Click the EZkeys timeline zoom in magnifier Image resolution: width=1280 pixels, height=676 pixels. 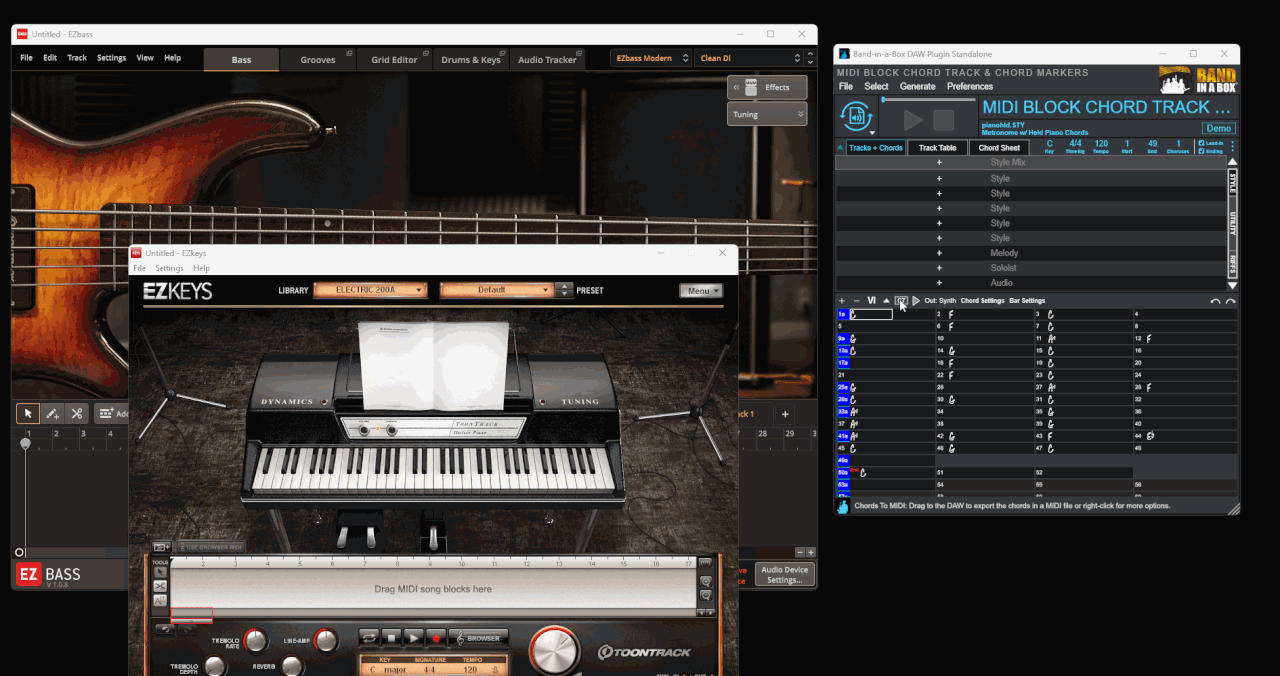(705, 581)
